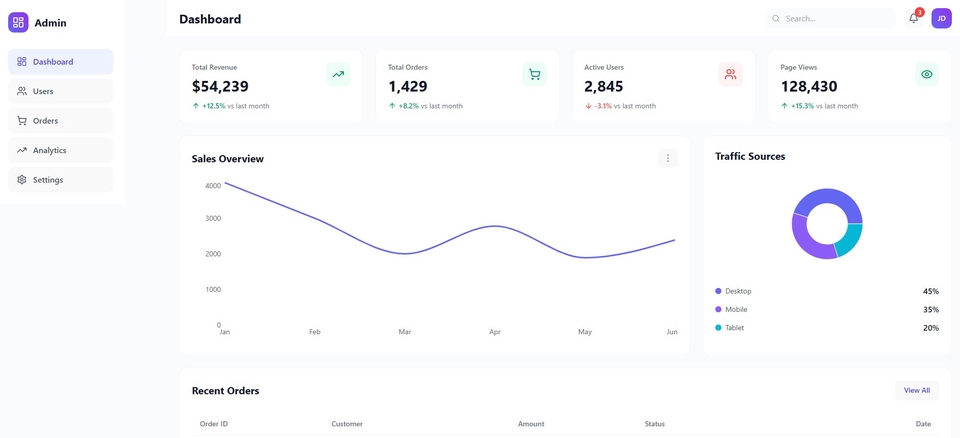Click the Traffic Sources heading
The width and height of the screenshot is (960, 438).
click(x=750, y=156)
